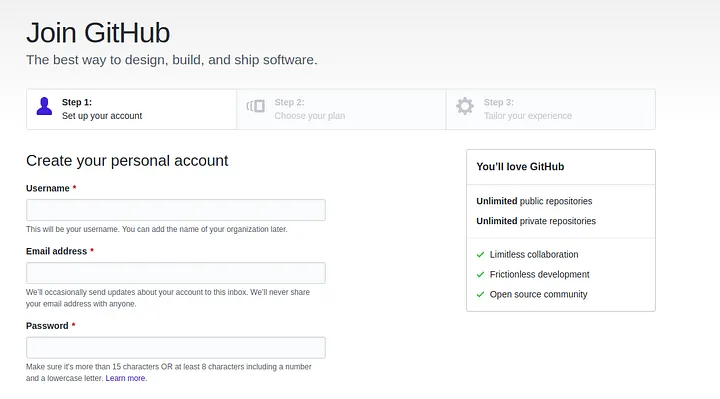The width and height of the screenshot is (720, 399).
Task: Click the Email address label
Action: pyautogui.click(x=56, y=251)
